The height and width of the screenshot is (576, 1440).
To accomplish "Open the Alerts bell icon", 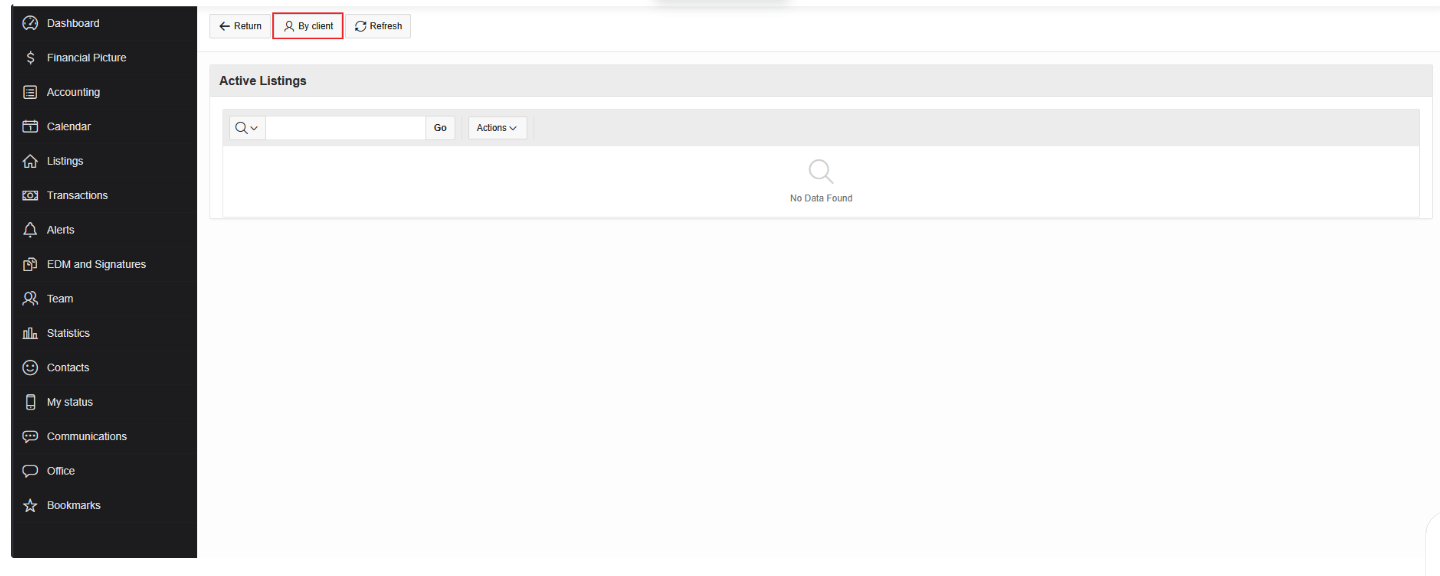I will [30, 230].
